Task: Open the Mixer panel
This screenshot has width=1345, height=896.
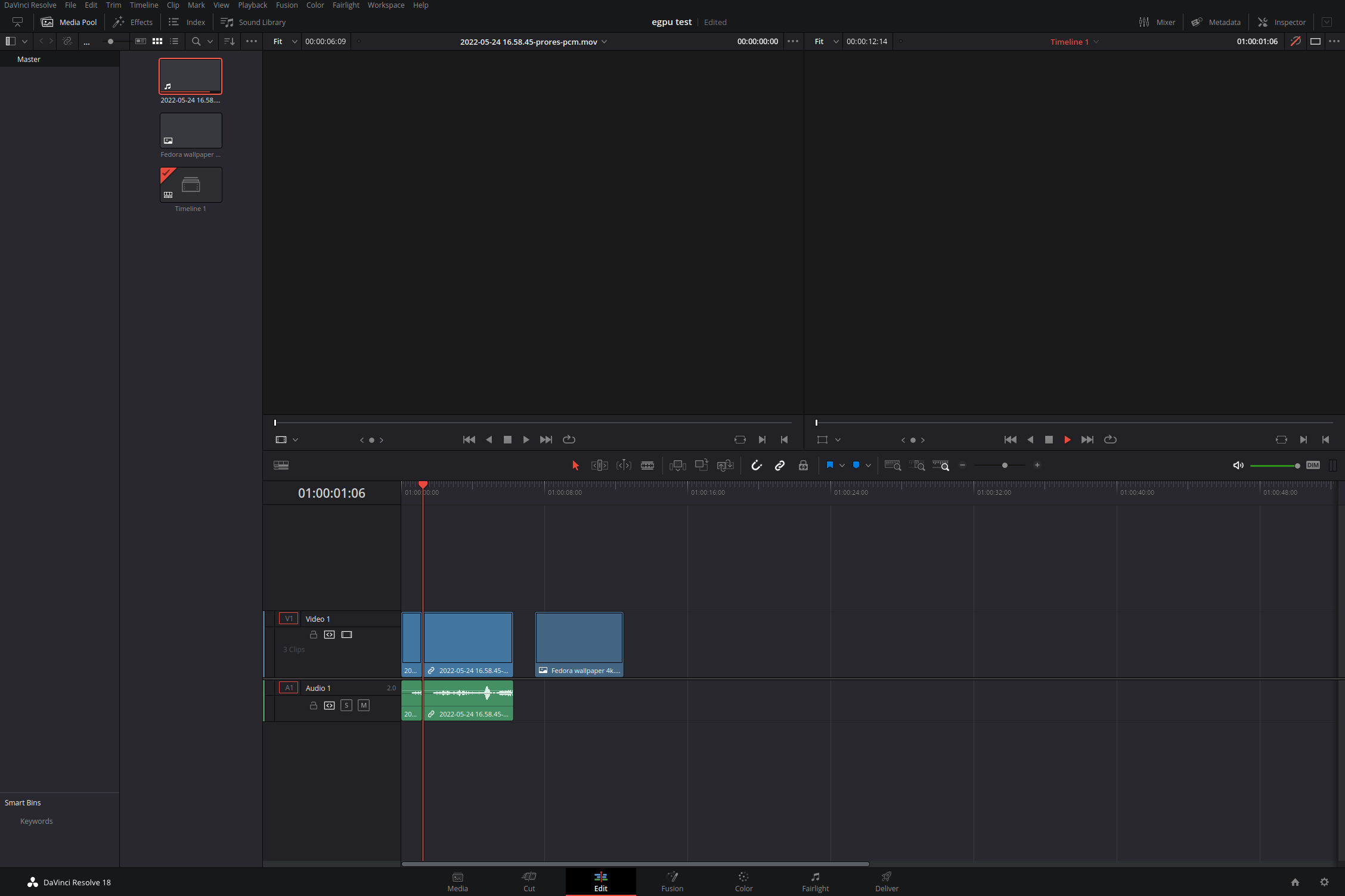Action: [1157, 22]
